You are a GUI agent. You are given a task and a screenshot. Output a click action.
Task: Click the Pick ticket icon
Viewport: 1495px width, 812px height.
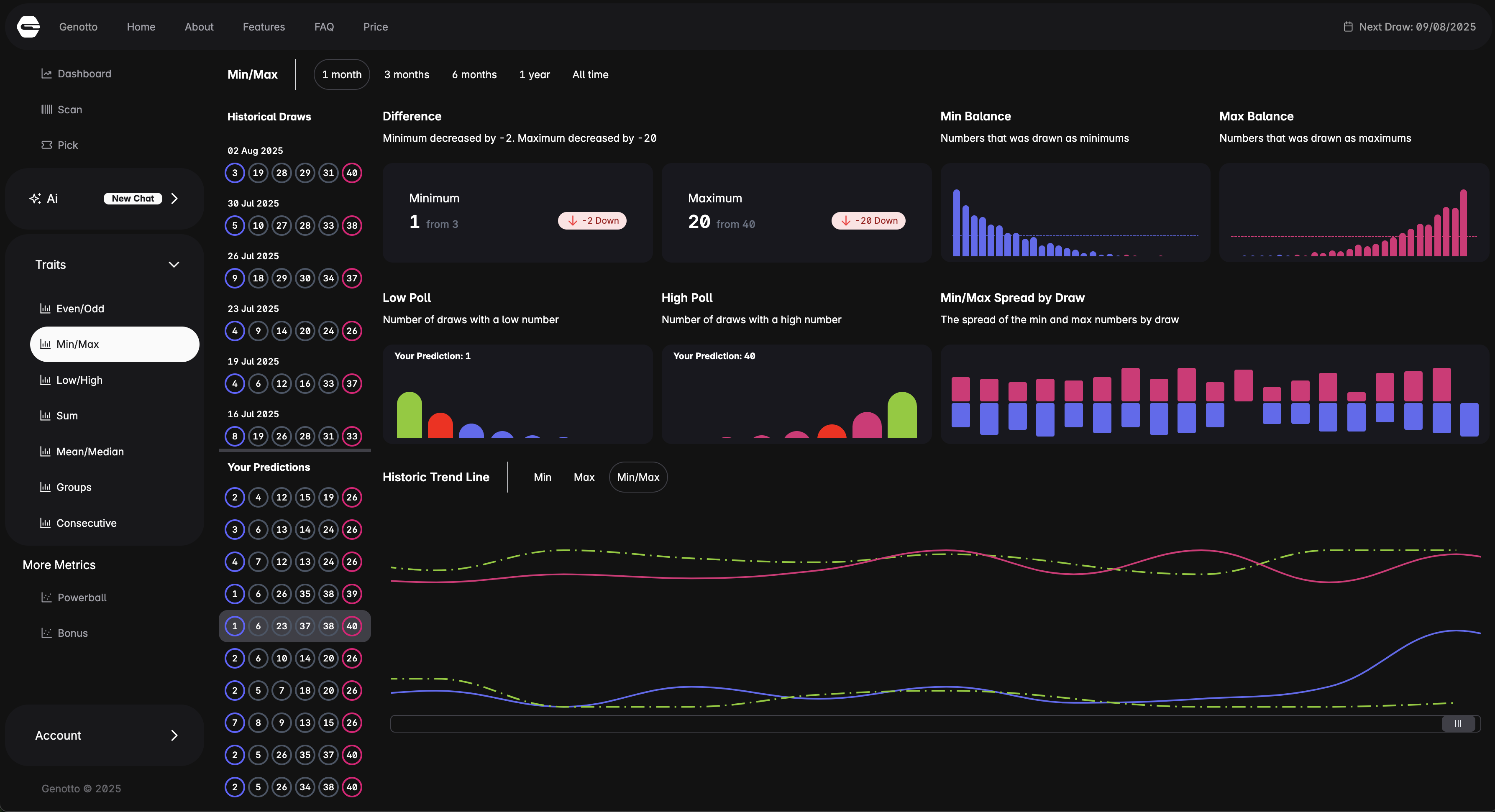tap(46, 145)
